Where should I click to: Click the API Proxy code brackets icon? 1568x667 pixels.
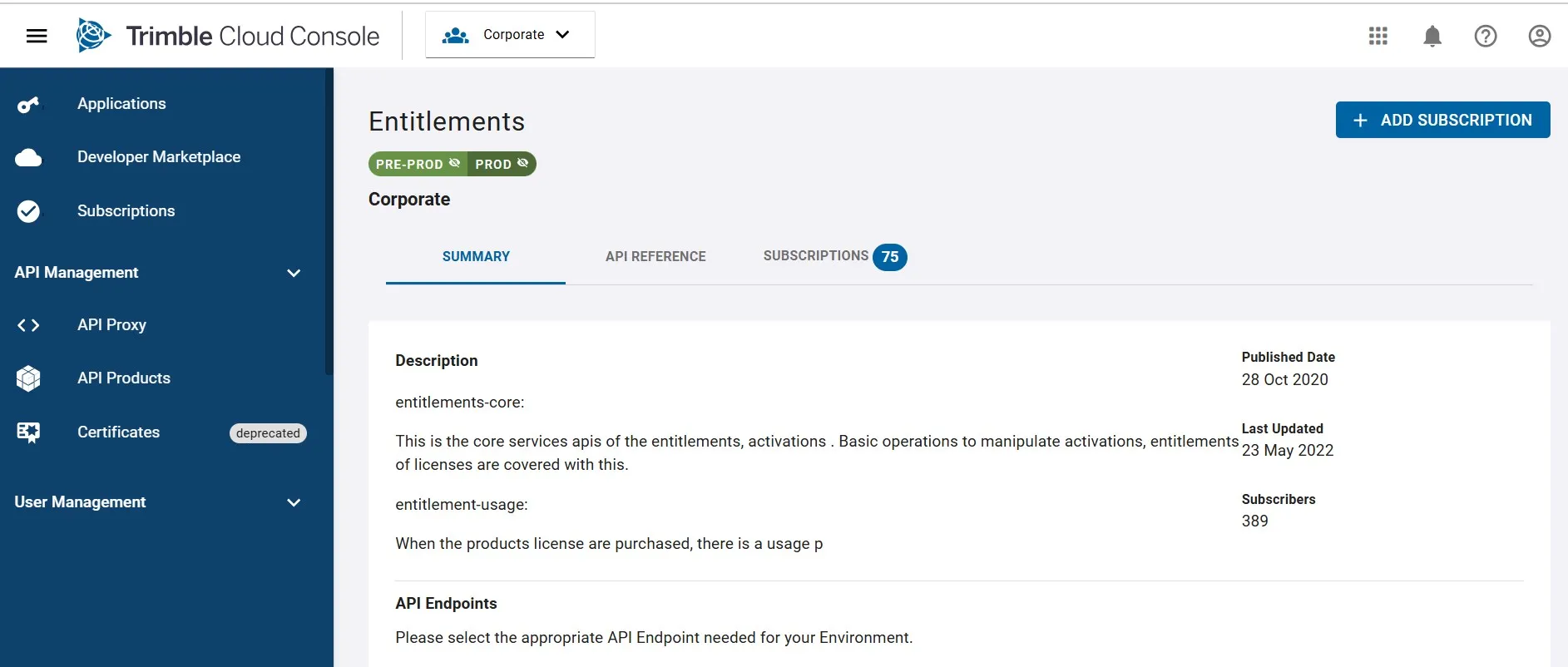point(28,325)
